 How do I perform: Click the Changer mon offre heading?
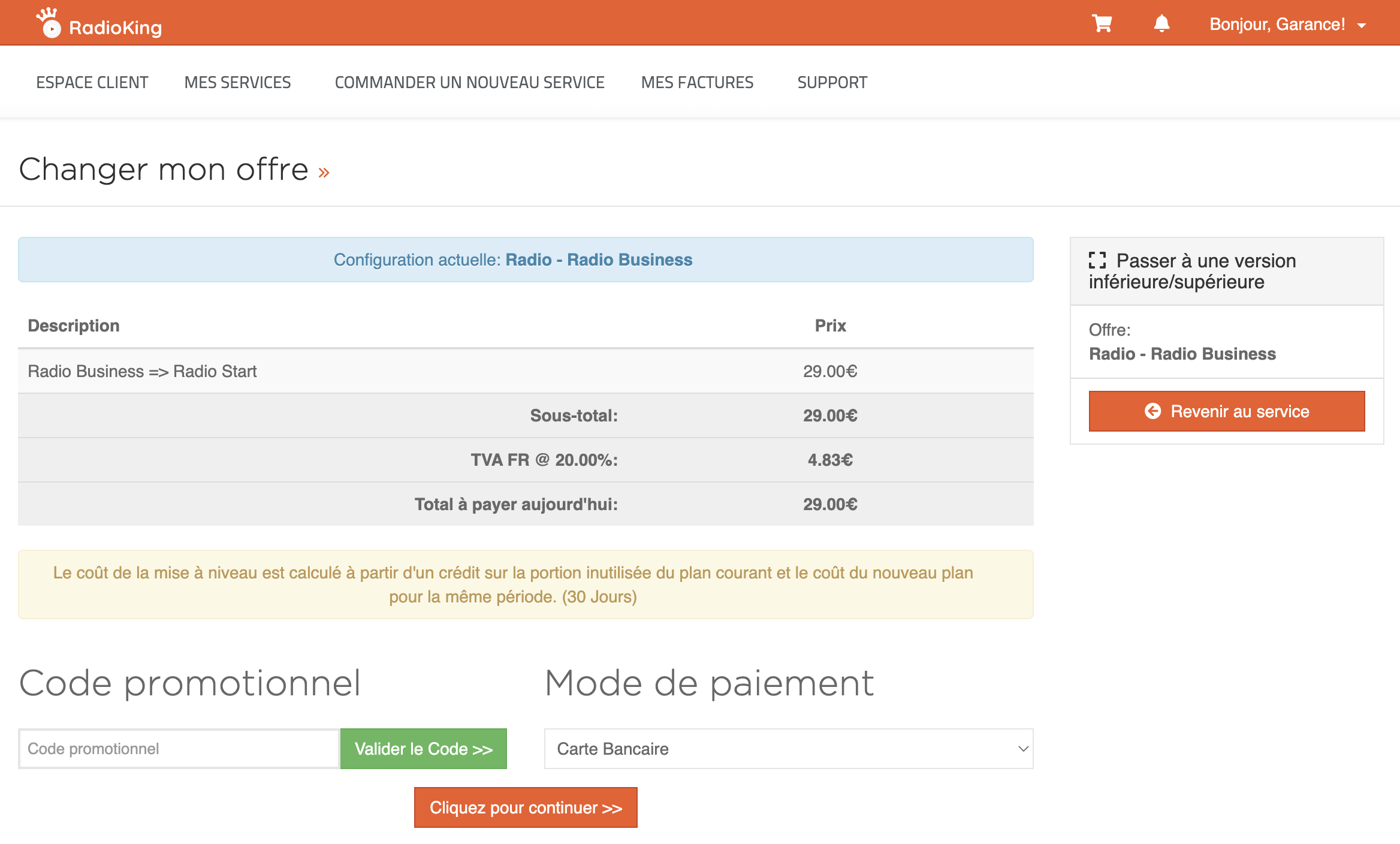pyautogui.click(x=164, y=170)
